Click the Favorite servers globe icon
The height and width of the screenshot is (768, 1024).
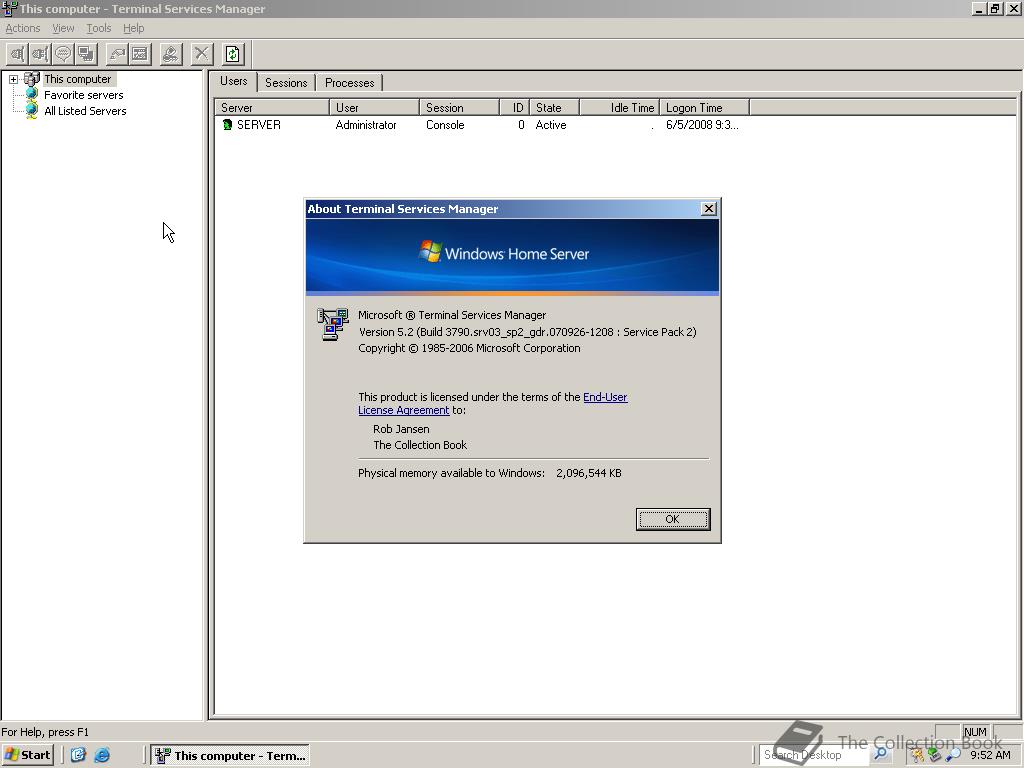(x=31, y=95)
